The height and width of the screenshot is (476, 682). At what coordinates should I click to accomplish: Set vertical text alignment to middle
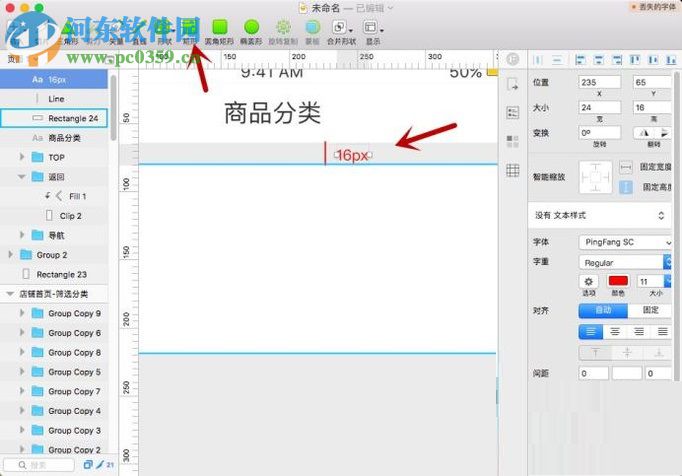tap(627, 352)
